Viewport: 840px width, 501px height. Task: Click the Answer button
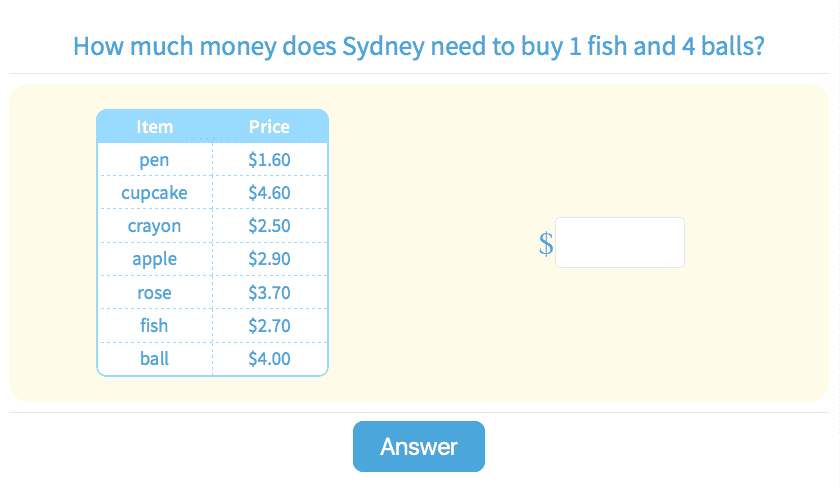418,447
